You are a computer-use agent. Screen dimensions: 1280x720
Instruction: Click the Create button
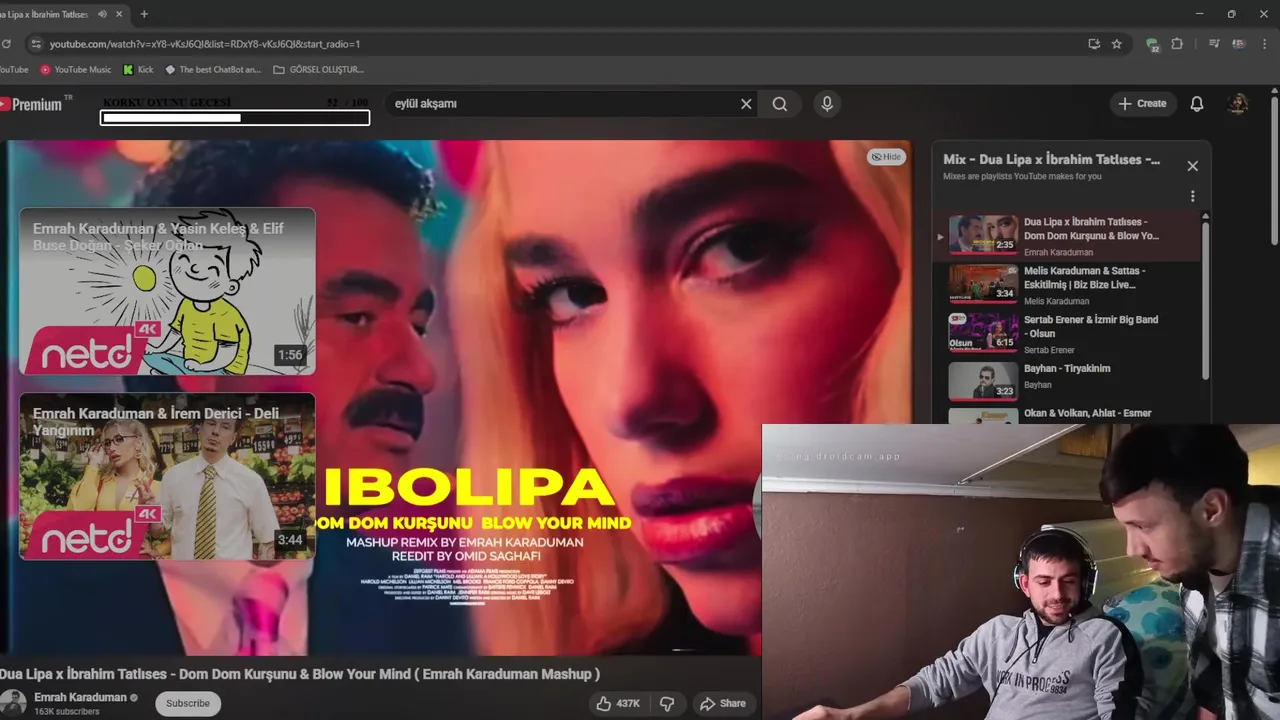coord(1142,104)
